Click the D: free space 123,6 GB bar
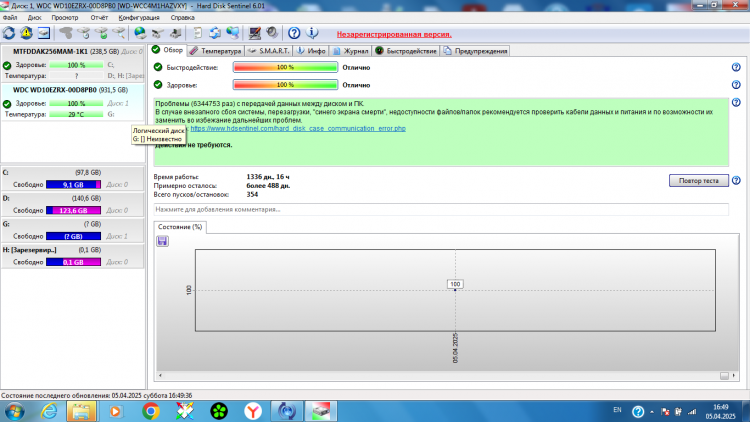 [73, 210]
